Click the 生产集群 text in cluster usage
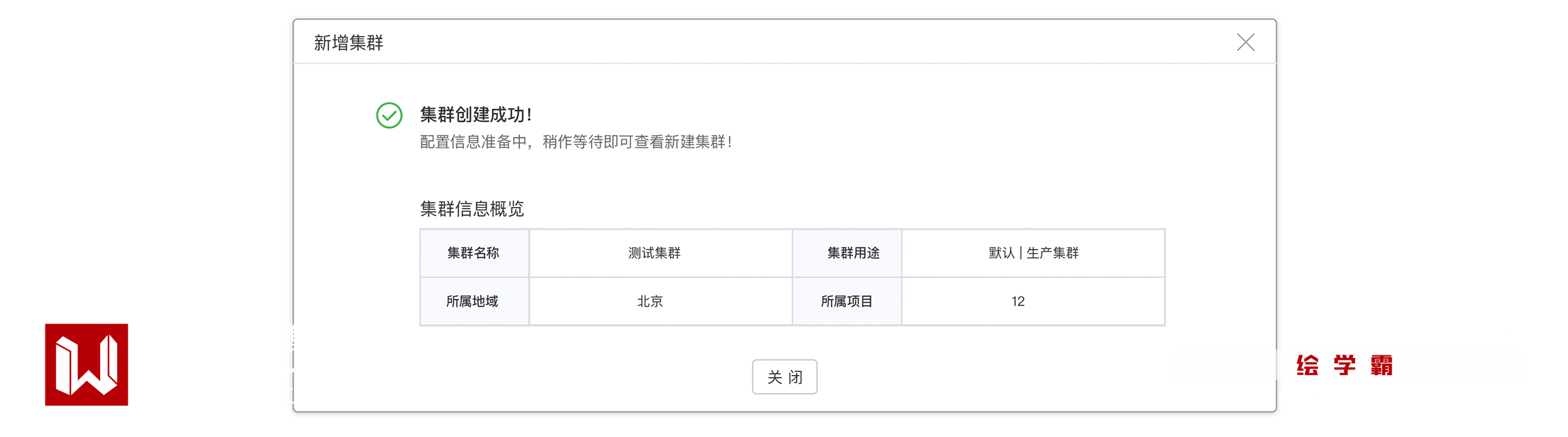Image resolution: width=1568 pixels, height=437 pixels. [x=1052, y=253]
